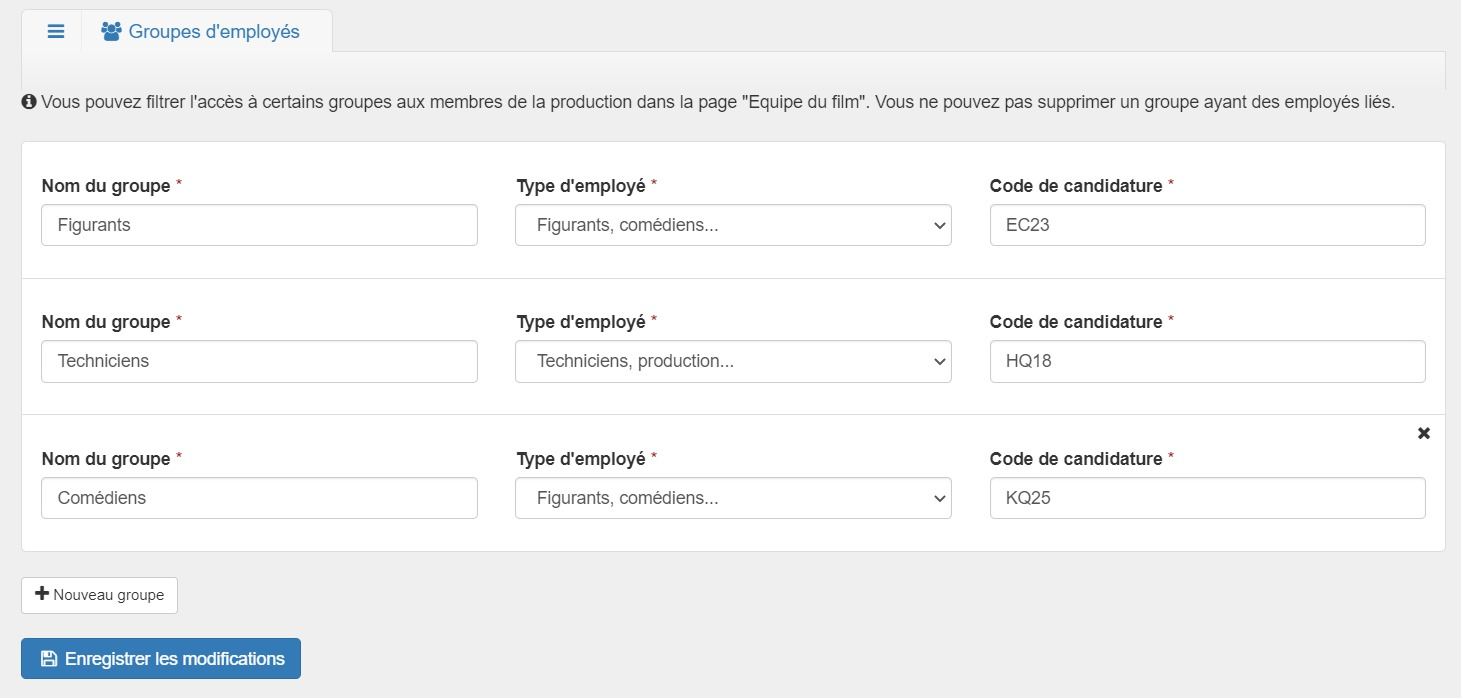Open employee type dropdown for Comédiens group
The width and height of the screenshot is (1461, 698).
pyautogui.click(x=733, y=498)
